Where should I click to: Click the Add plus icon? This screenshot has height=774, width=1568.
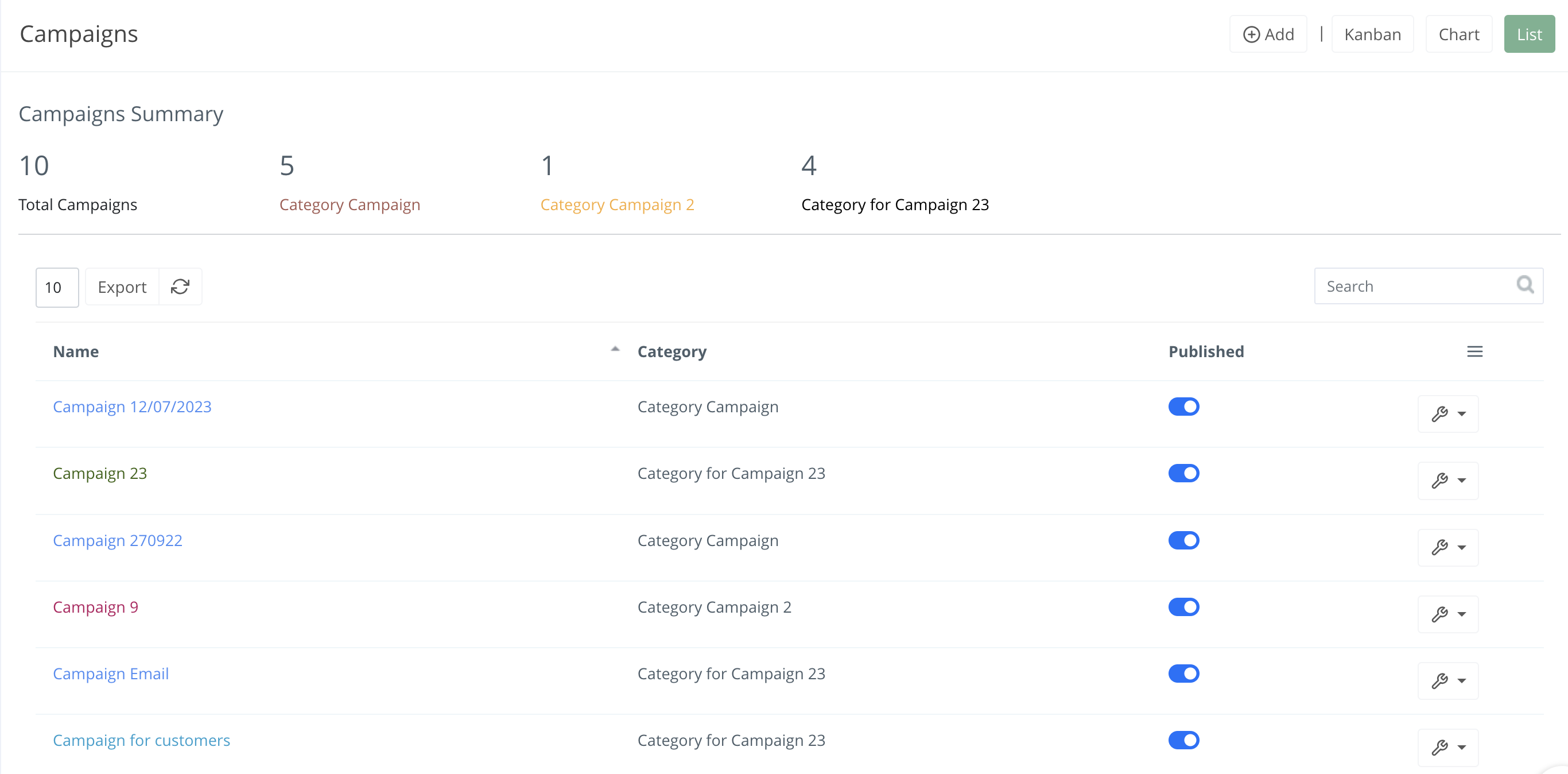click(1252, 33)
